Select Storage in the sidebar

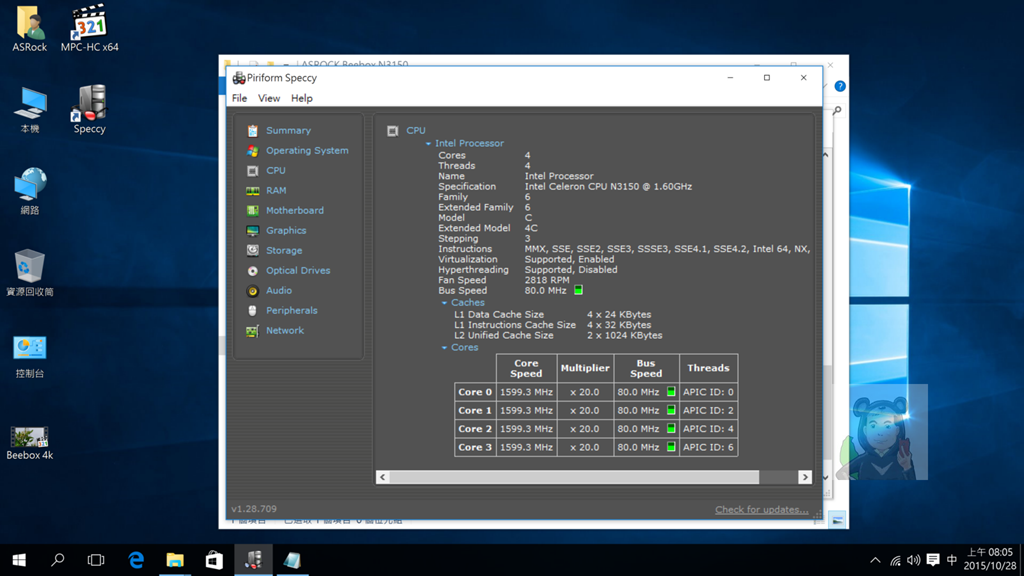[283, 251]
